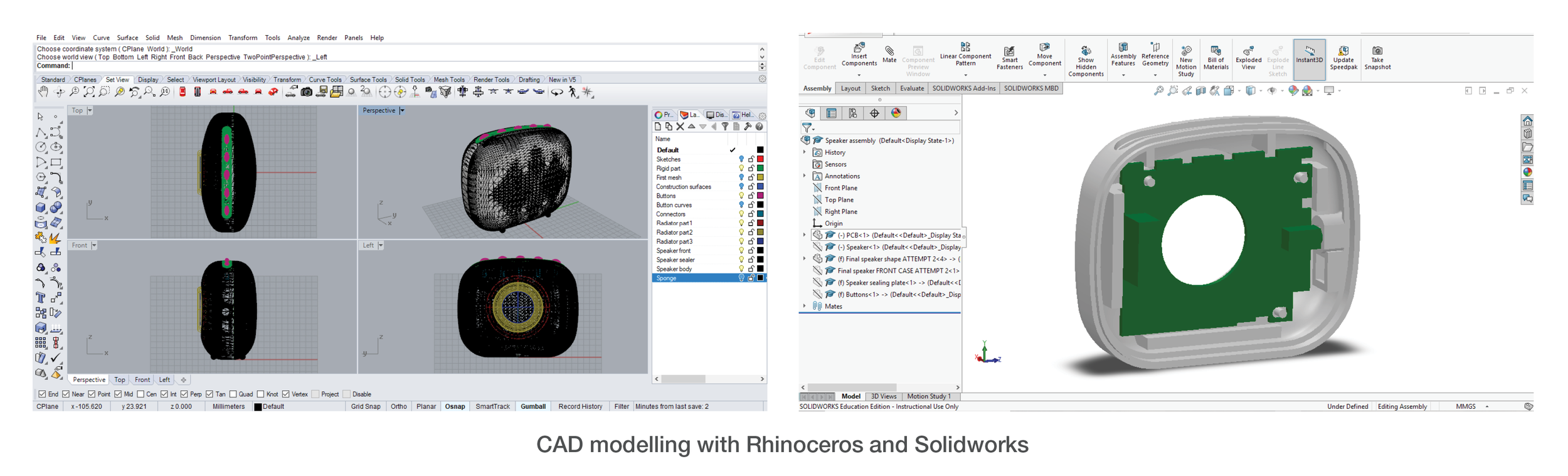Expand Final speaker shape ATTEMPT 2 node
The height and width of the screenshot is (476, 1568).
tap(804, 258)
